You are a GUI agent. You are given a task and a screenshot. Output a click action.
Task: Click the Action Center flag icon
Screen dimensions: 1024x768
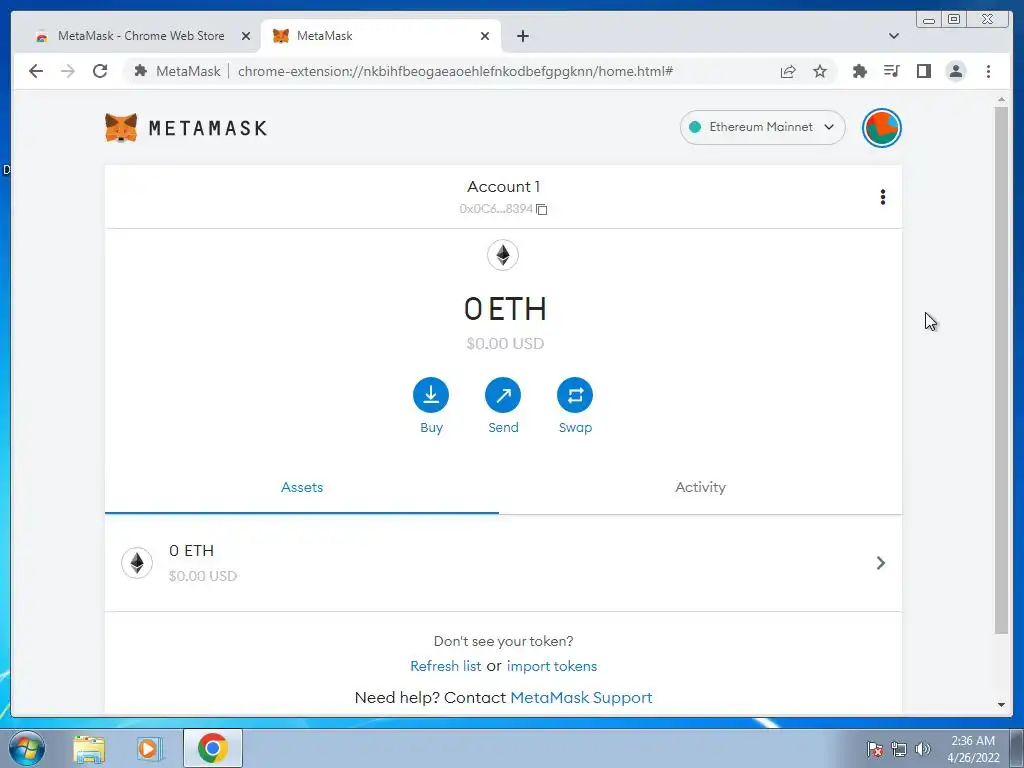pyautogui.click(x=875, y=749)
